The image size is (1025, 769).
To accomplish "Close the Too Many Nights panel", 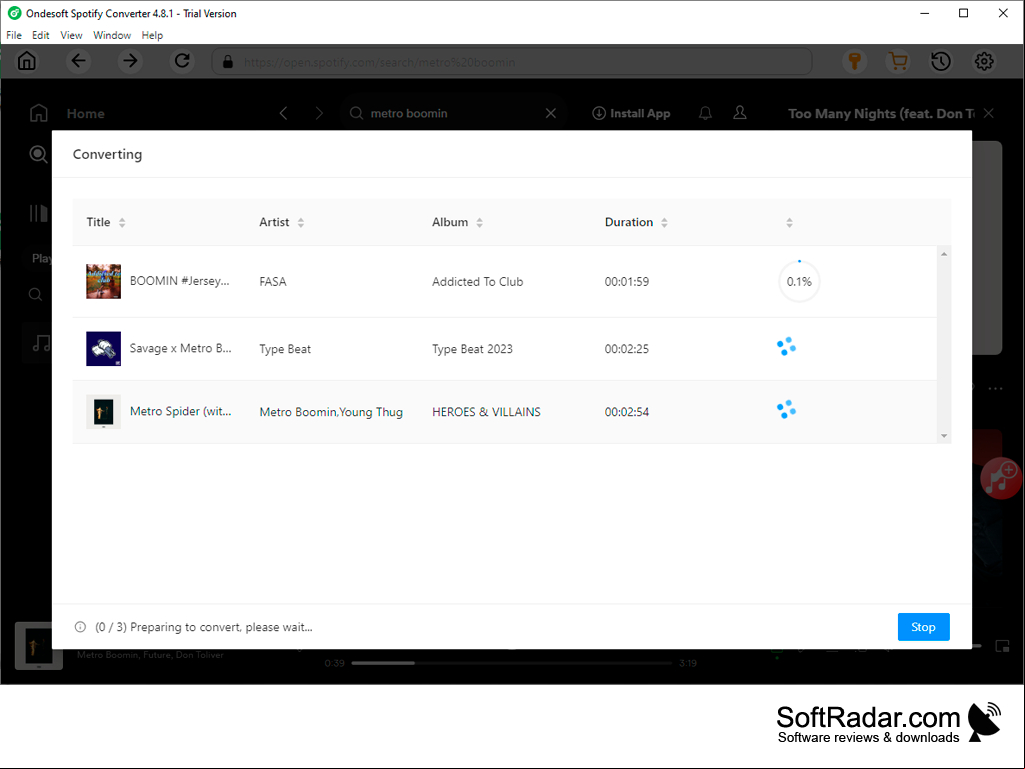I will tap(988, 113).
